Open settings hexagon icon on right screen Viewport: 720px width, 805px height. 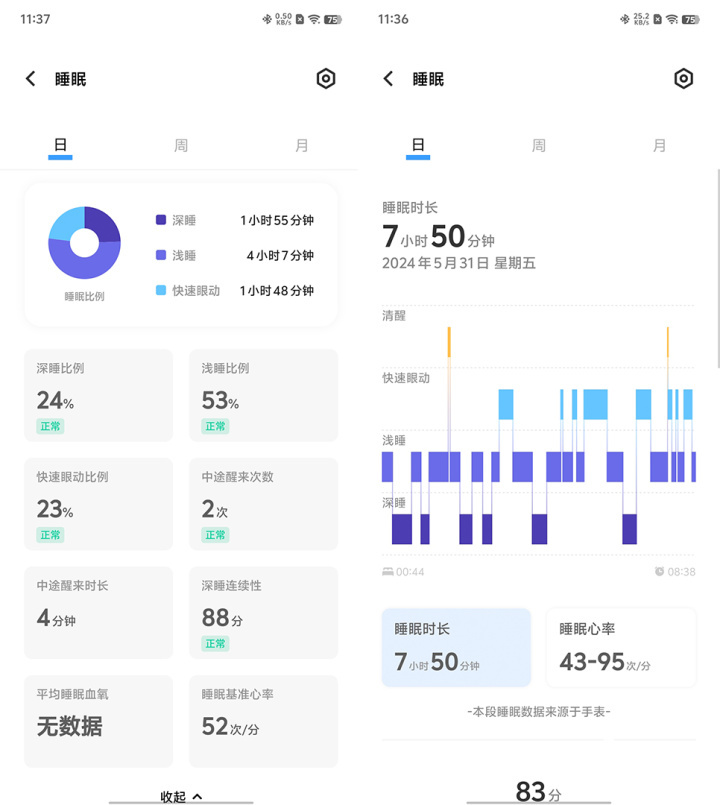(684, 79)
